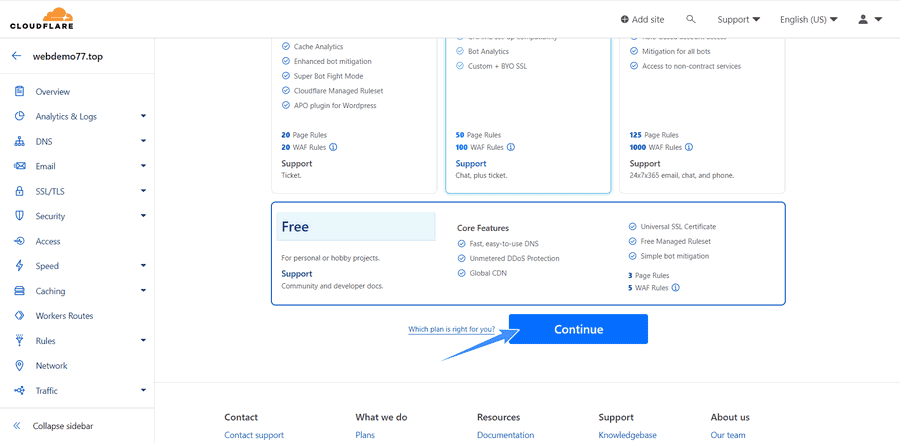The image size is (900, 443).
Task: Click 'APO plugin for Wordpress' feature text
Action: [335, 106]
